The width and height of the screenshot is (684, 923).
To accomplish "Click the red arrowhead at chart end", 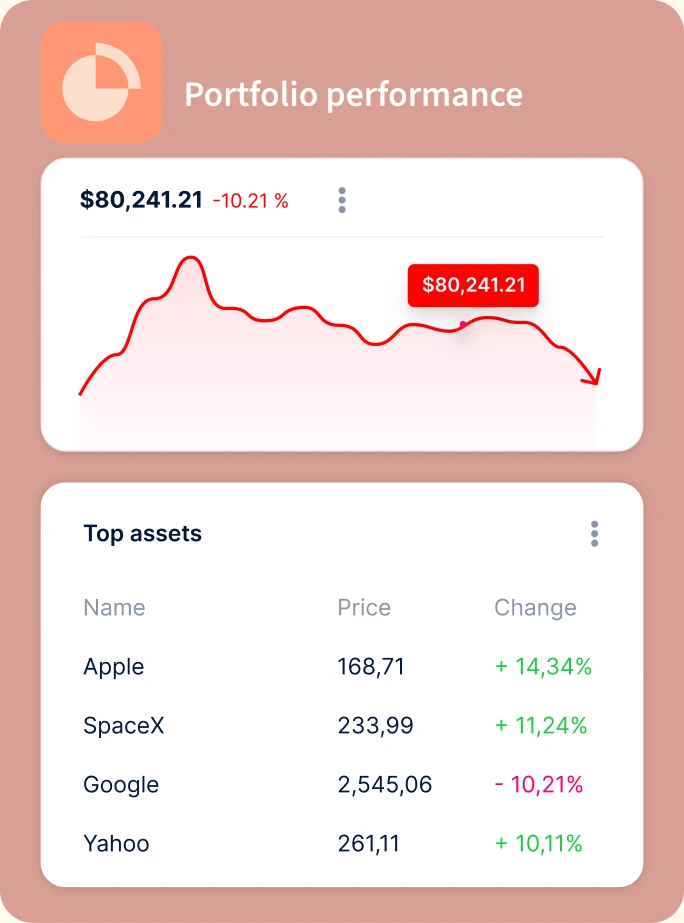I will coord(592,377).
